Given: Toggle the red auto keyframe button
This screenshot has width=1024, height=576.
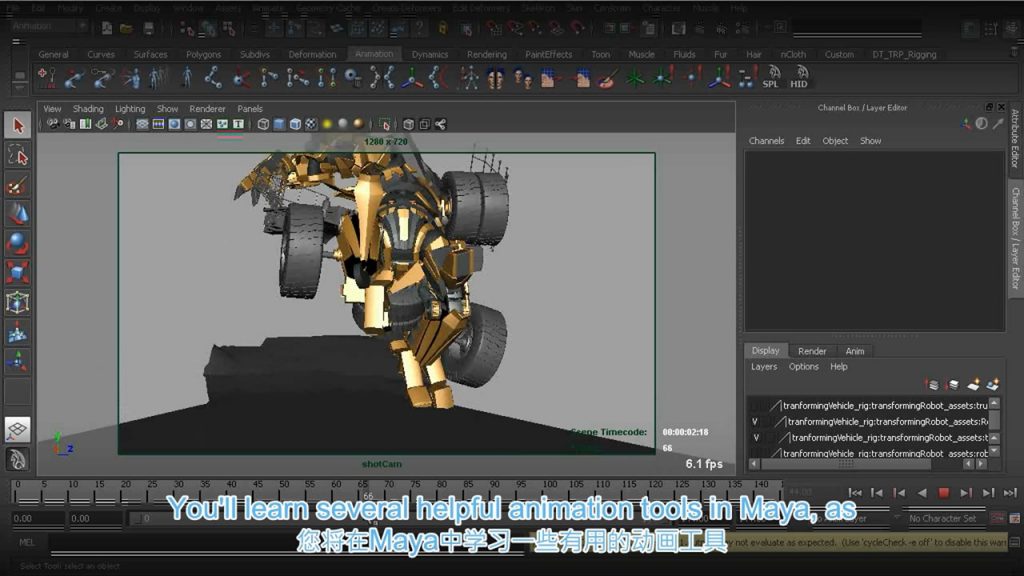Looking at the screenshot, I should tap(997, 518).
